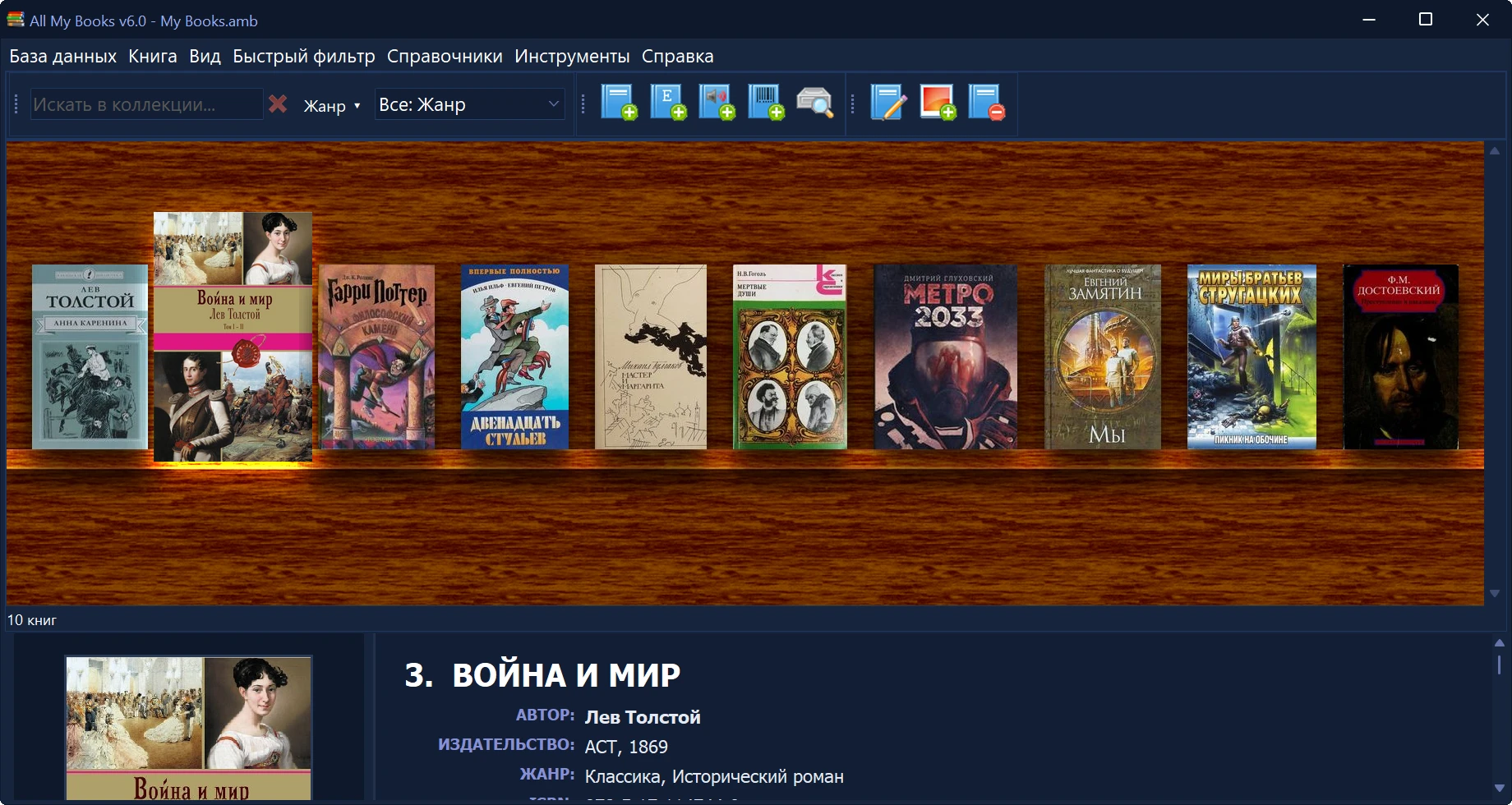The height and width of the screenshot is (805, 1512).
Task: Select the Анна Каренина book cover
Action: click(x=90, y=356)
